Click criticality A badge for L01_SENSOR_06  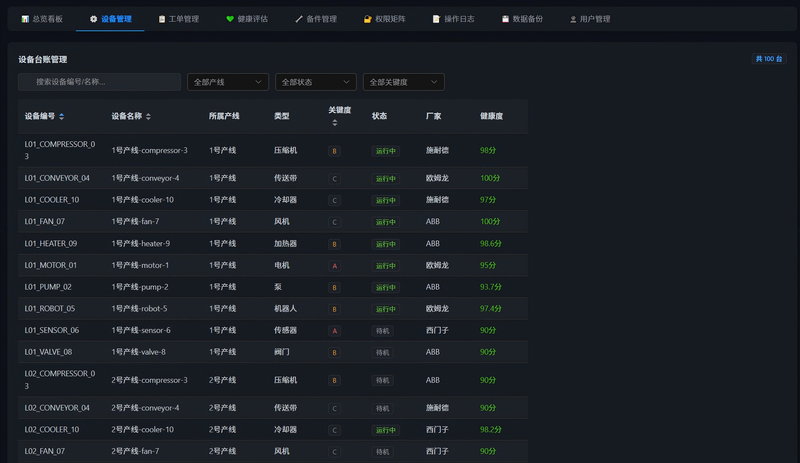coord(335,331)
